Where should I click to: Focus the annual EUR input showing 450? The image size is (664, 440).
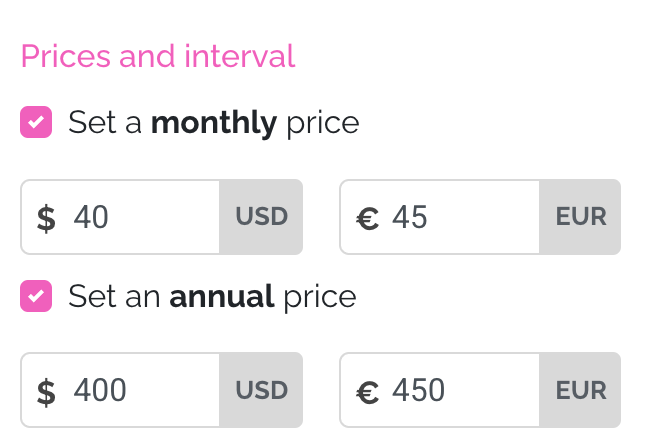pyautogui.click(x=440, y=390)
